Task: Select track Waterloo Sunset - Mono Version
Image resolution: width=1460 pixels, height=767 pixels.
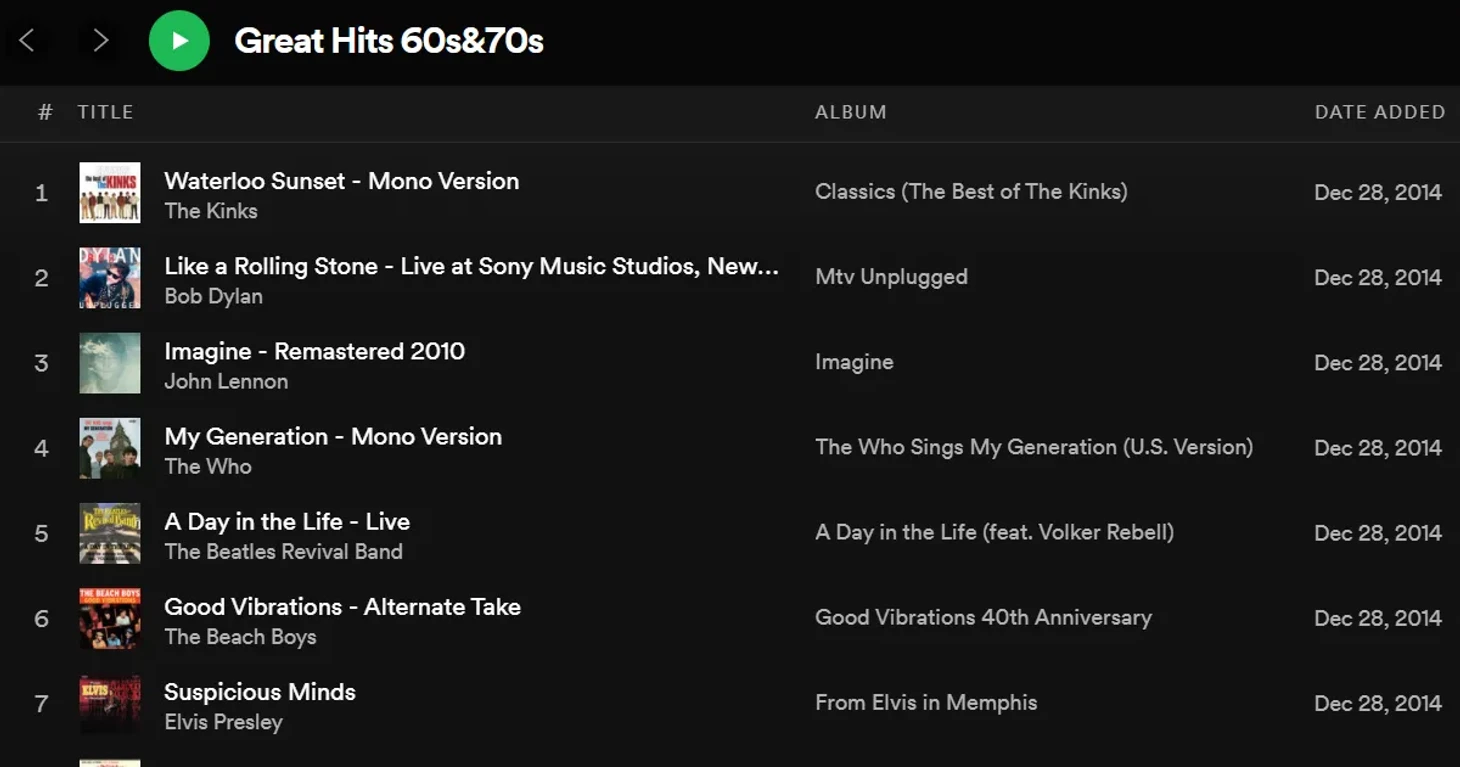Action: [x=341, y=181]
